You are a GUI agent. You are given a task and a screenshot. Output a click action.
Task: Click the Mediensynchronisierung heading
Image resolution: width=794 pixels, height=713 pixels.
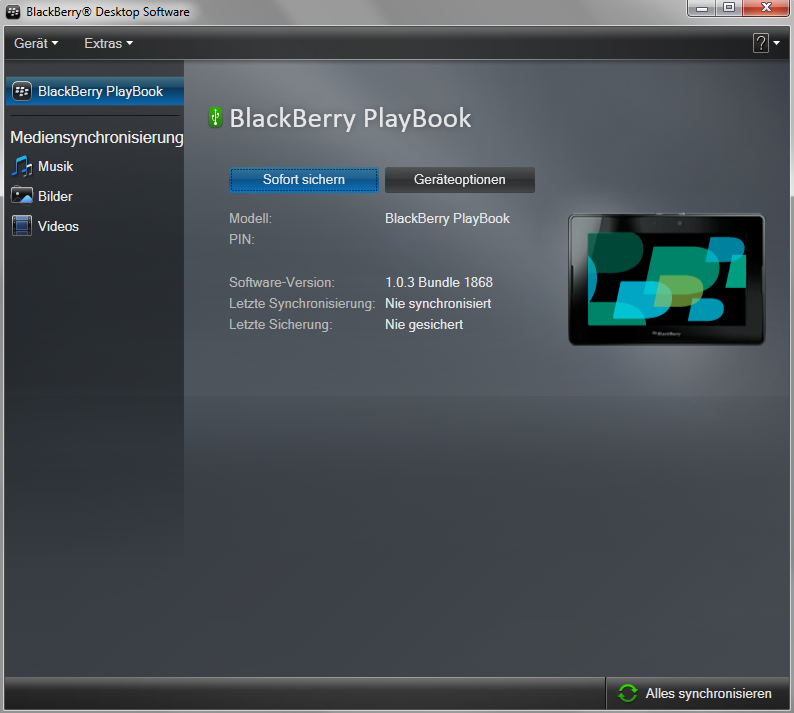[97, 137]
